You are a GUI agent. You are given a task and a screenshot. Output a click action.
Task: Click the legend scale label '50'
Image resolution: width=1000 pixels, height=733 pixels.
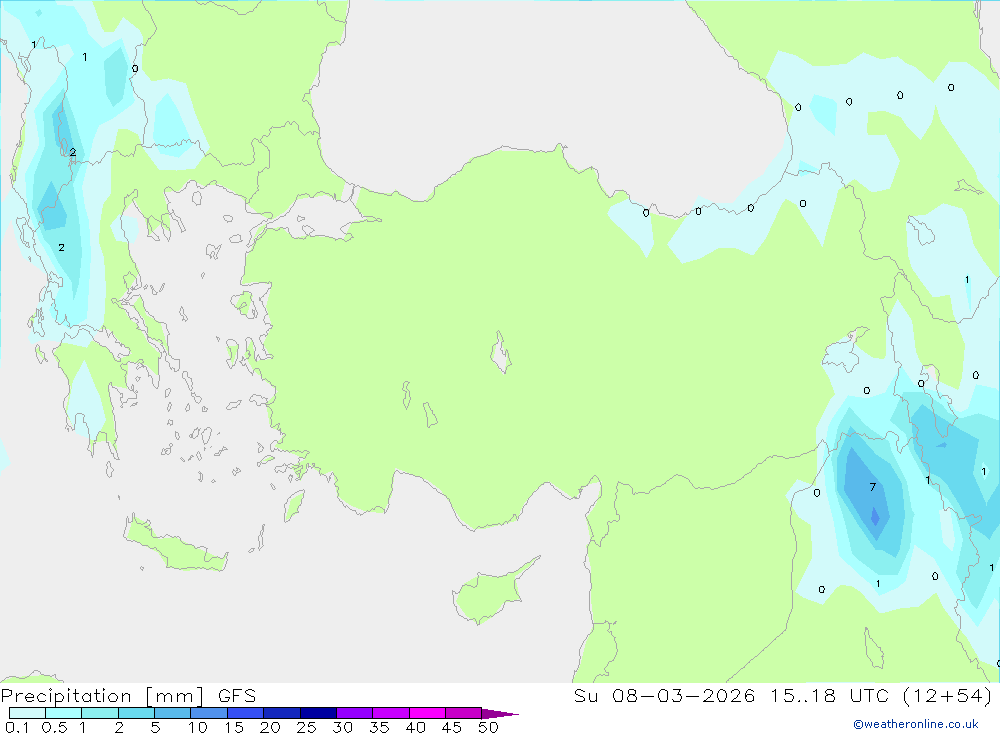[x=489, y=727]
